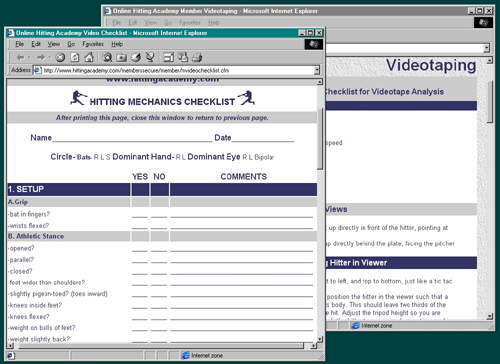The height and width of the screenshot is (364, 500).
Task: Click the checklist page vertical scroll thumb
Action: point(320,138)
